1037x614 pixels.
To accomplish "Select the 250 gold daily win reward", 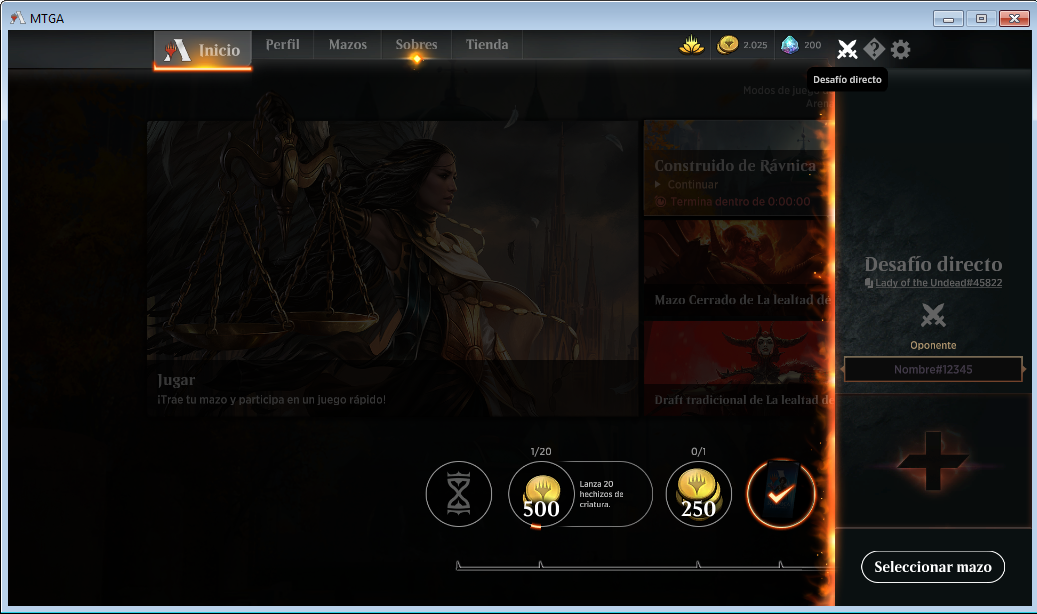I will coord(698,494).
